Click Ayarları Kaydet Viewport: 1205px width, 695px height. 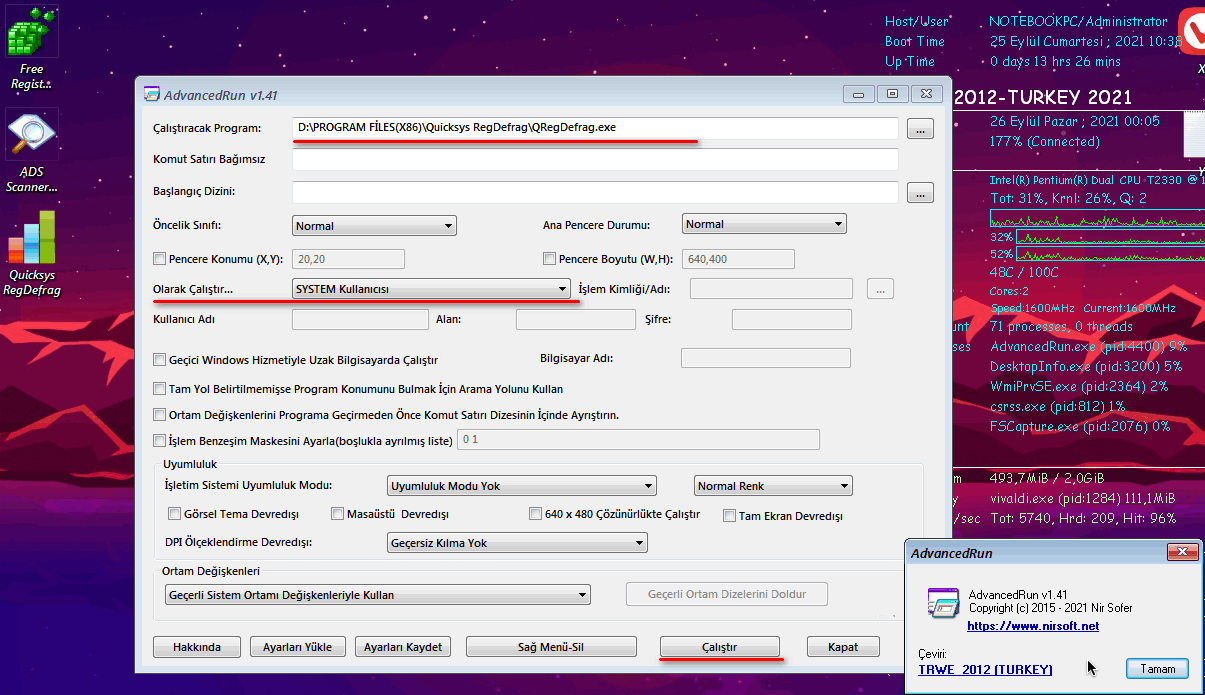tap(403, 647)
